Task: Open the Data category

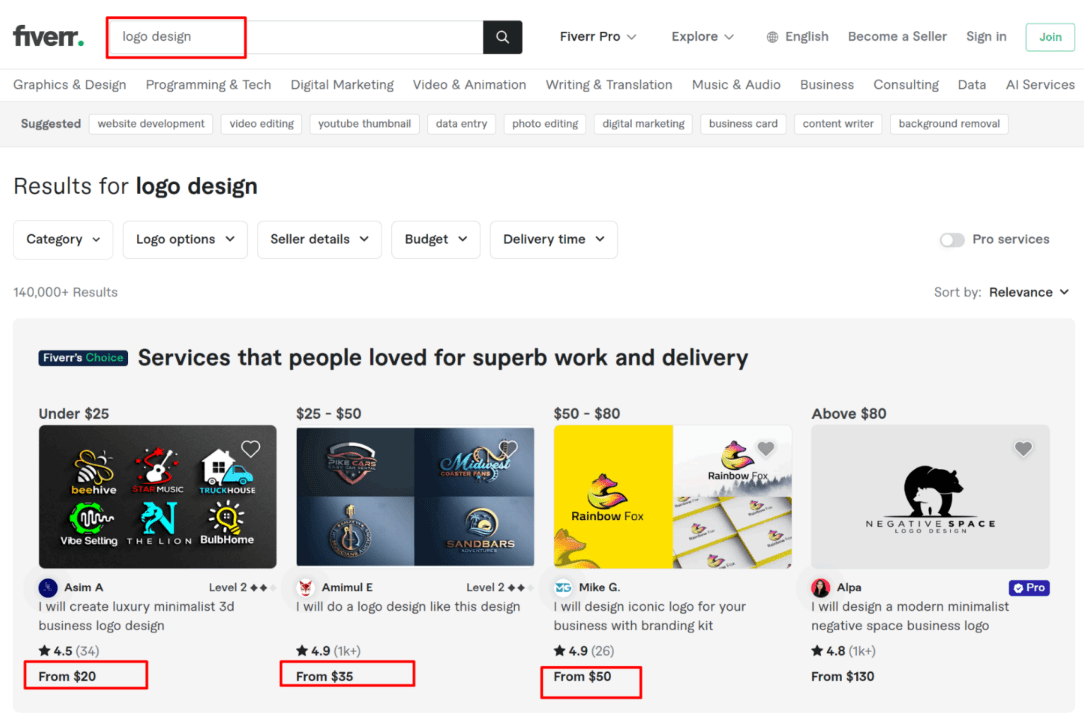Action: 972,85
